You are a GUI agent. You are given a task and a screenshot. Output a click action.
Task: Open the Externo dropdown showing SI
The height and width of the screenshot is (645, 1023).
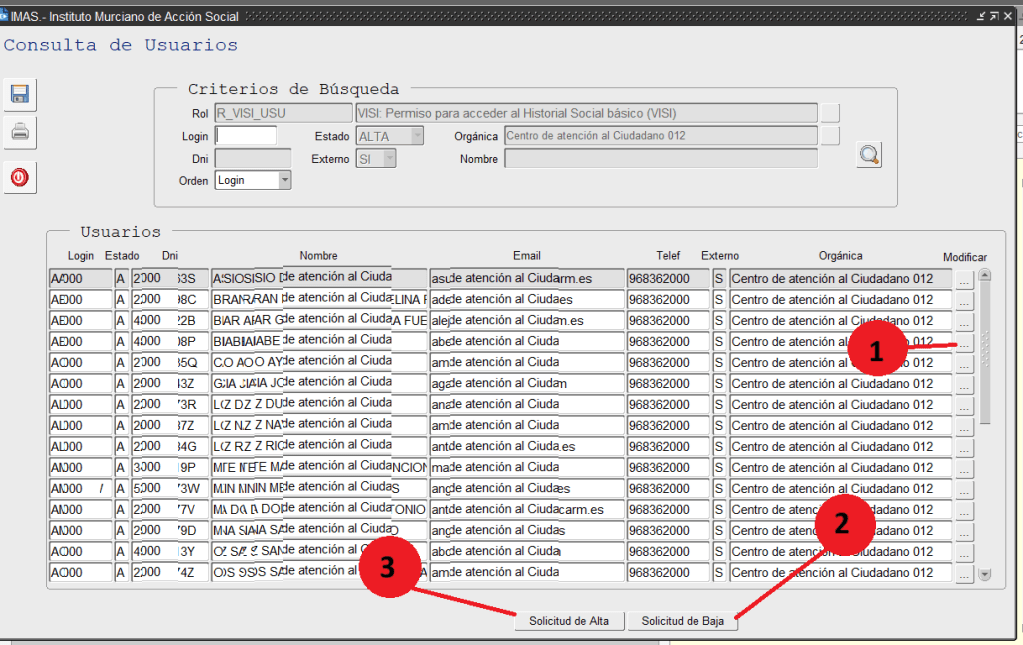[390, 158]
